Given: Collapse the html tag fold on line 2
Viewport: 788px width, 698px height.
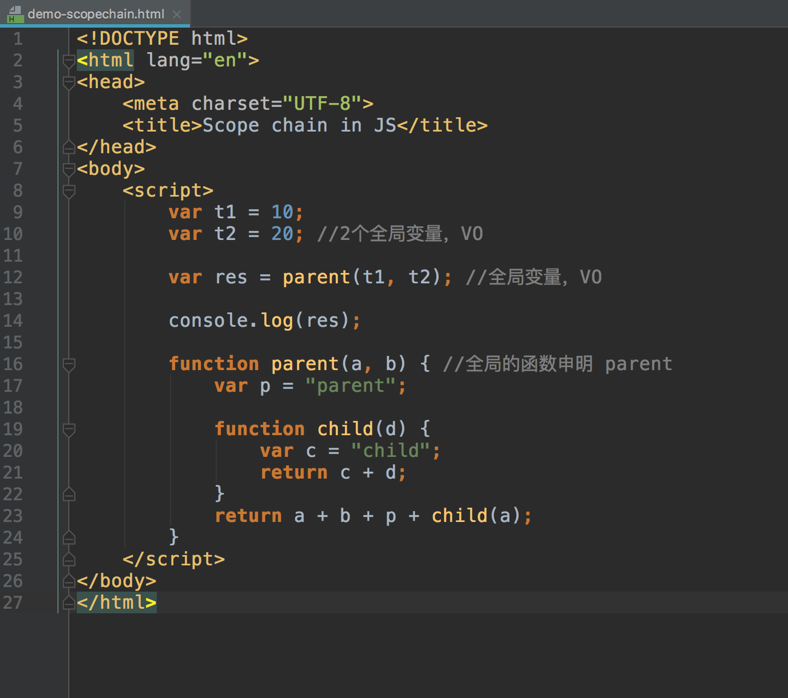Looking at the screenshot, I should point(69,61).
